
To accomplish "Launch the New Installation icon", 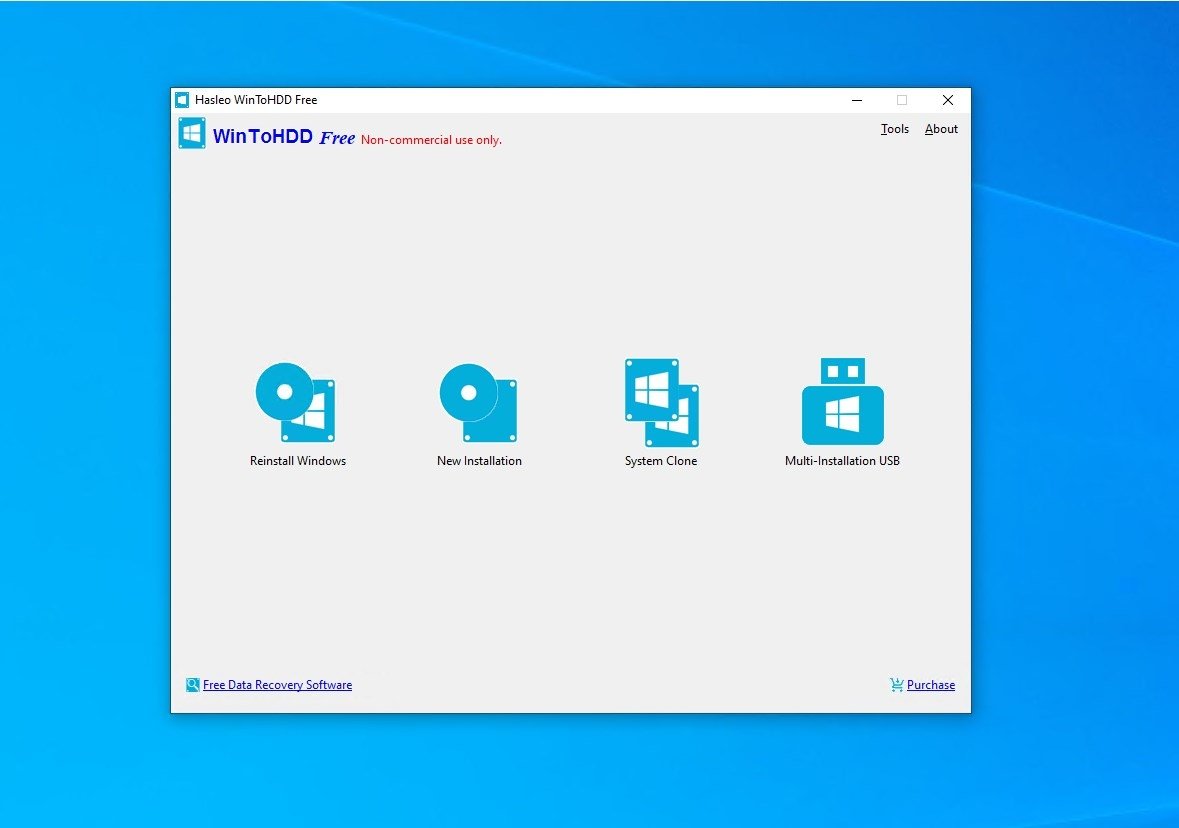I will (478, 403).
